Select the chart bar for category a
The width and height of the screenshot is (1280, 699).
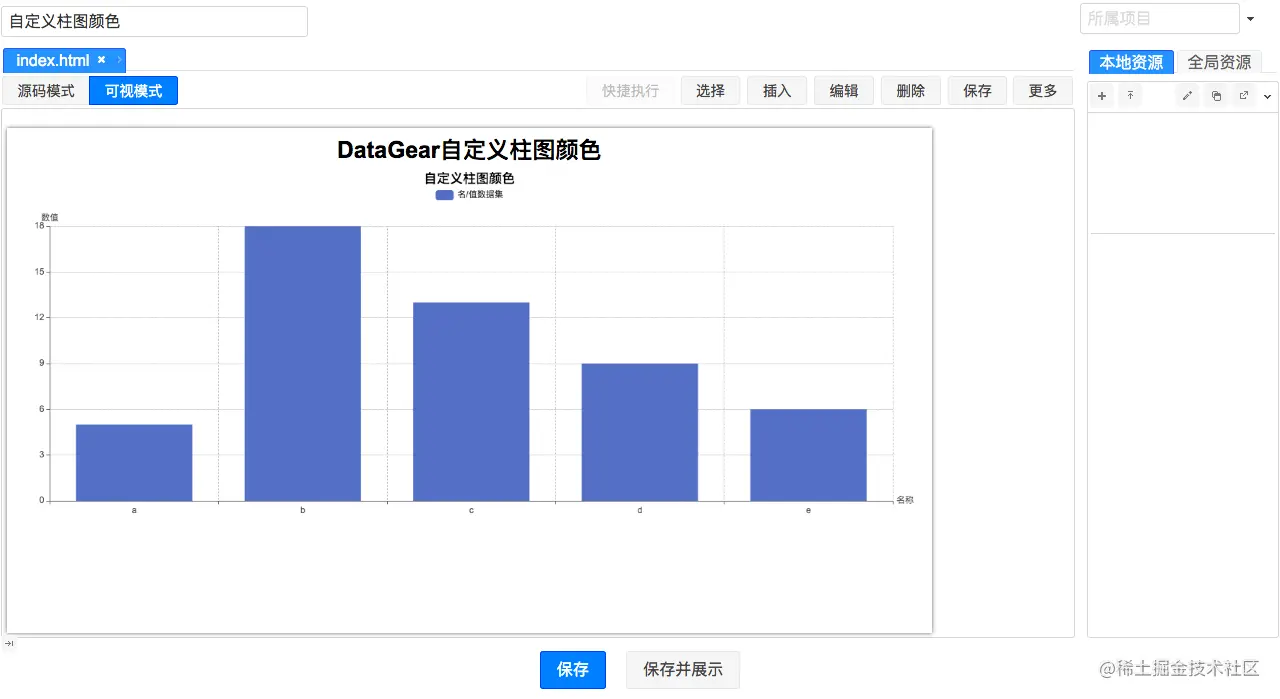click(x=134, y=463)
